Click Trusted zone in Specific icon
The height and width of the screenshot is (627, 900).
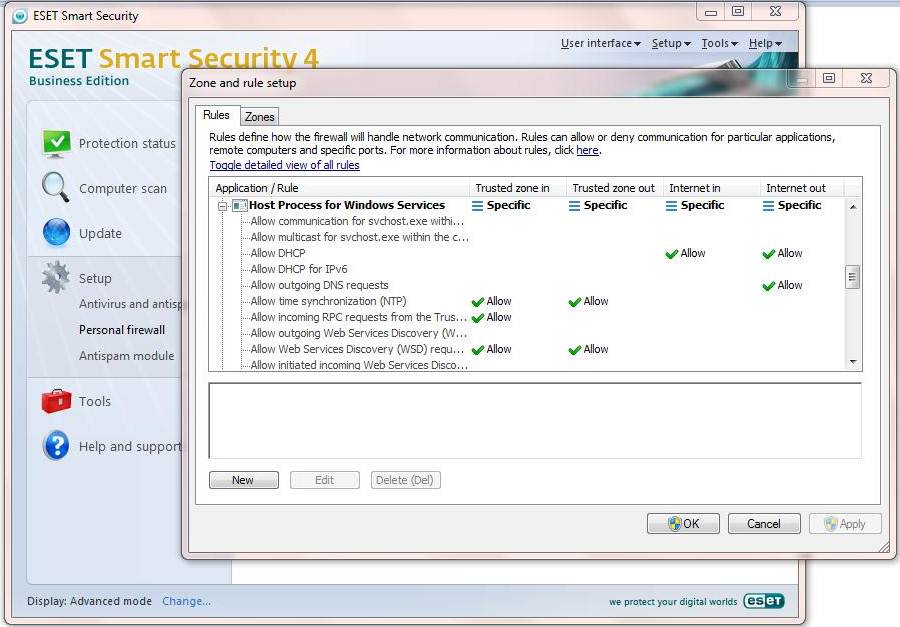click(x=477, y=206)
